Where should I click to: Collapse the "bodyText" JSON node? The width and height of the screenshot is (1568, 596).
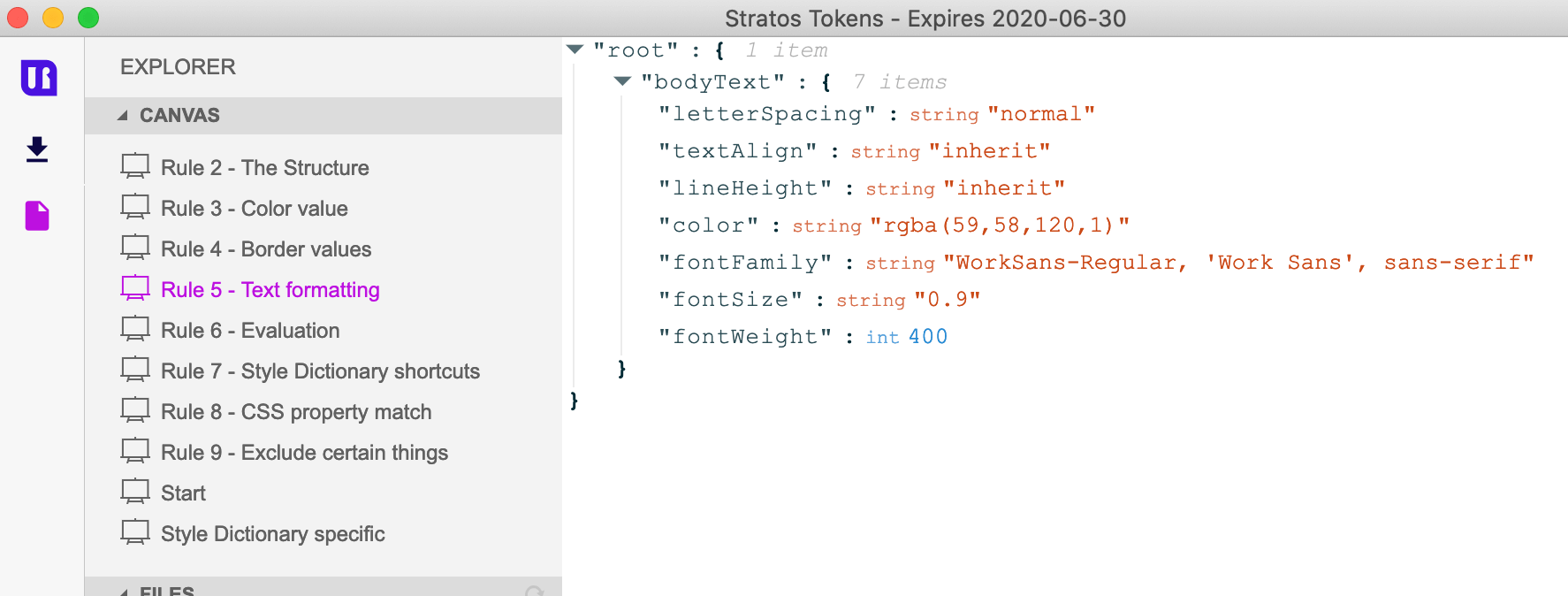pos(622,81)
